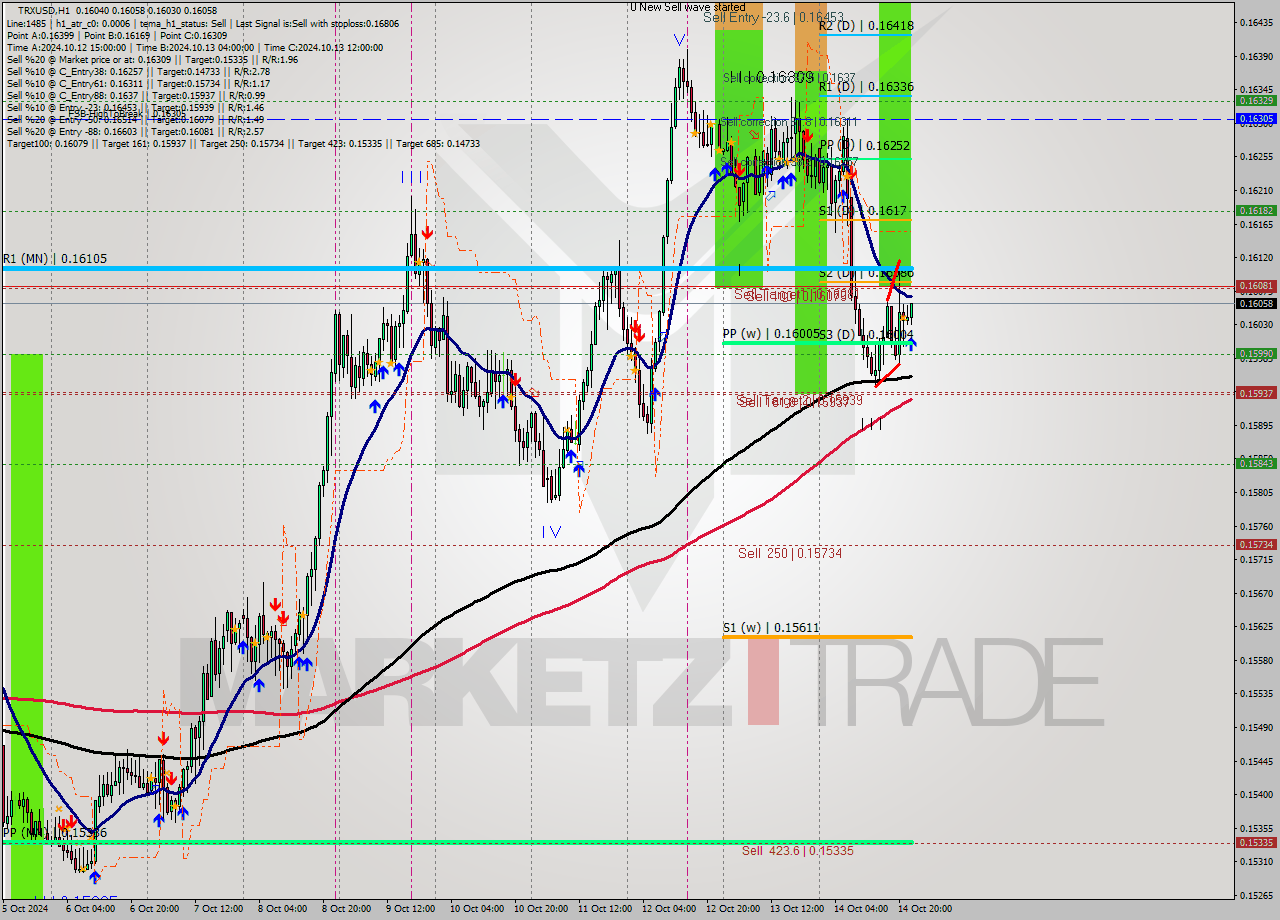Select the 'R1 (D) | 0.16336' resistance label
This screenshot has height=920, width=1280.
(x=866, y=87)
